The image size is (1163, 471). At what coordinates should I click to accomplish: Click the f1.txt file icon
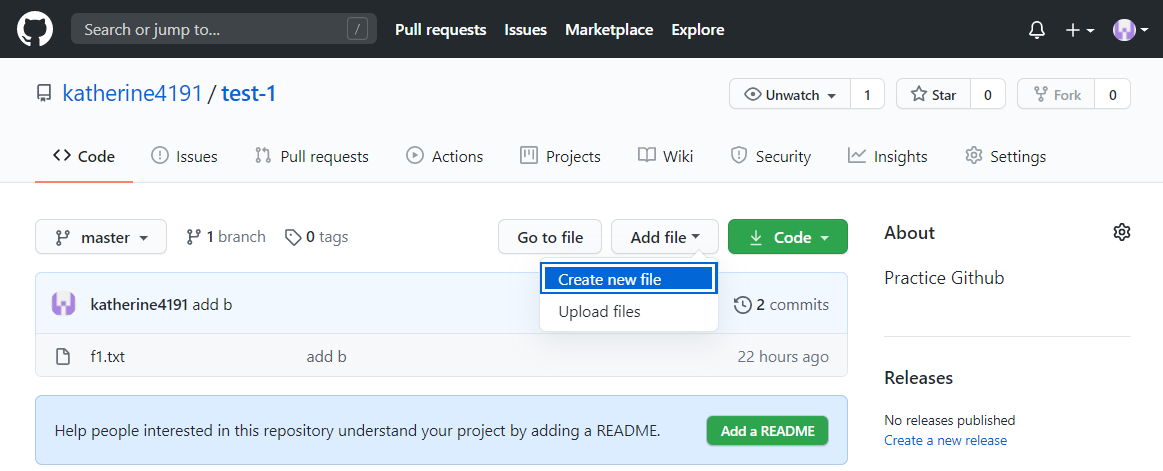tap(63, 357)
